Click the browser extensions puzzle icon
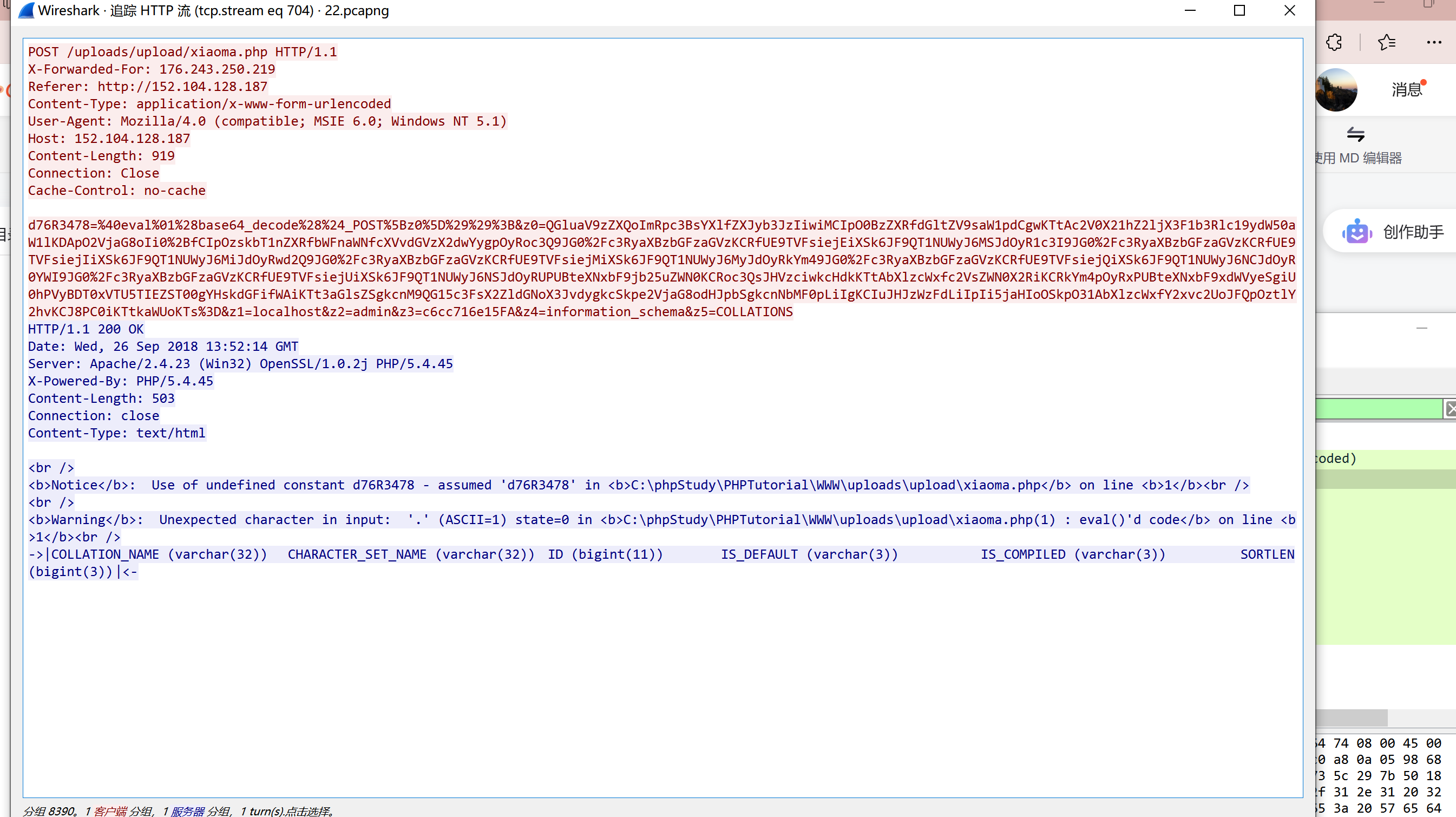Viewport: 1456px width, 817px height. click(1334, 42)
